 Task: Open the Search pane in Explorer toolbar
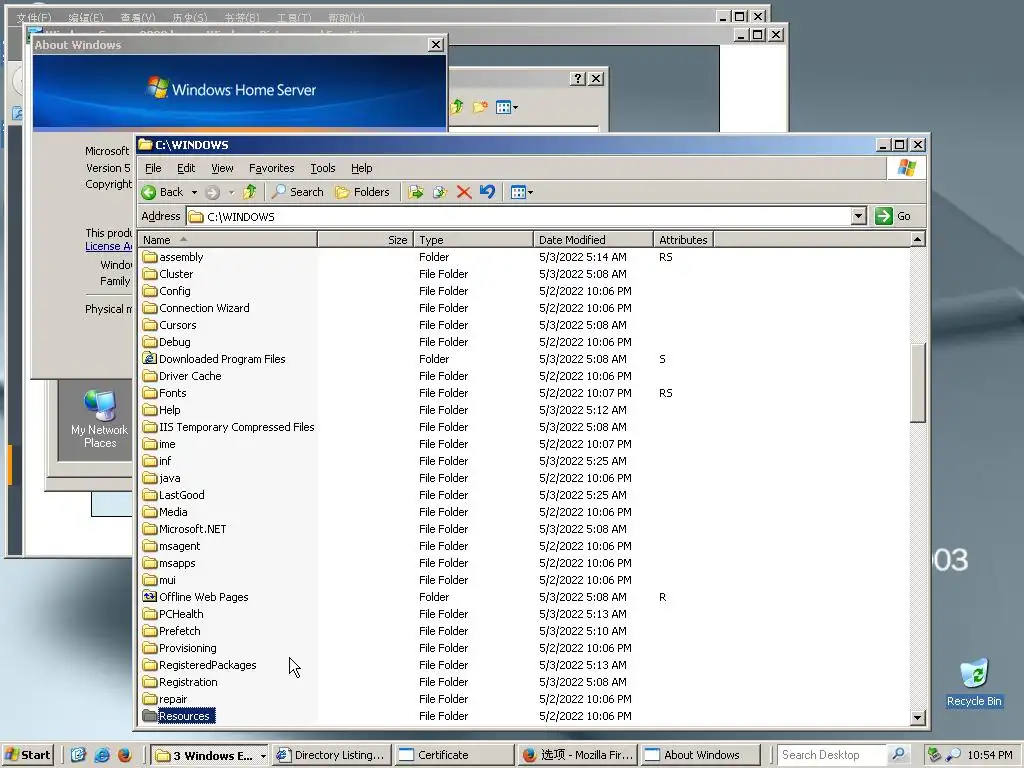click(x=298, y=192)
